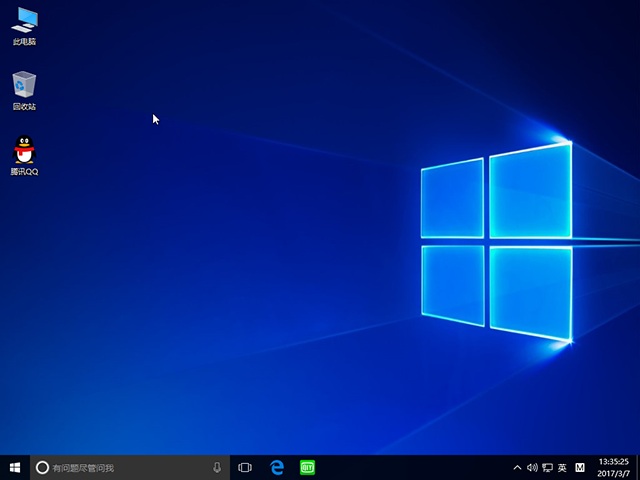This screenshot has height=480, width=640.
Task: Activate the Cortana microphone icon
Action: point(217,467)
